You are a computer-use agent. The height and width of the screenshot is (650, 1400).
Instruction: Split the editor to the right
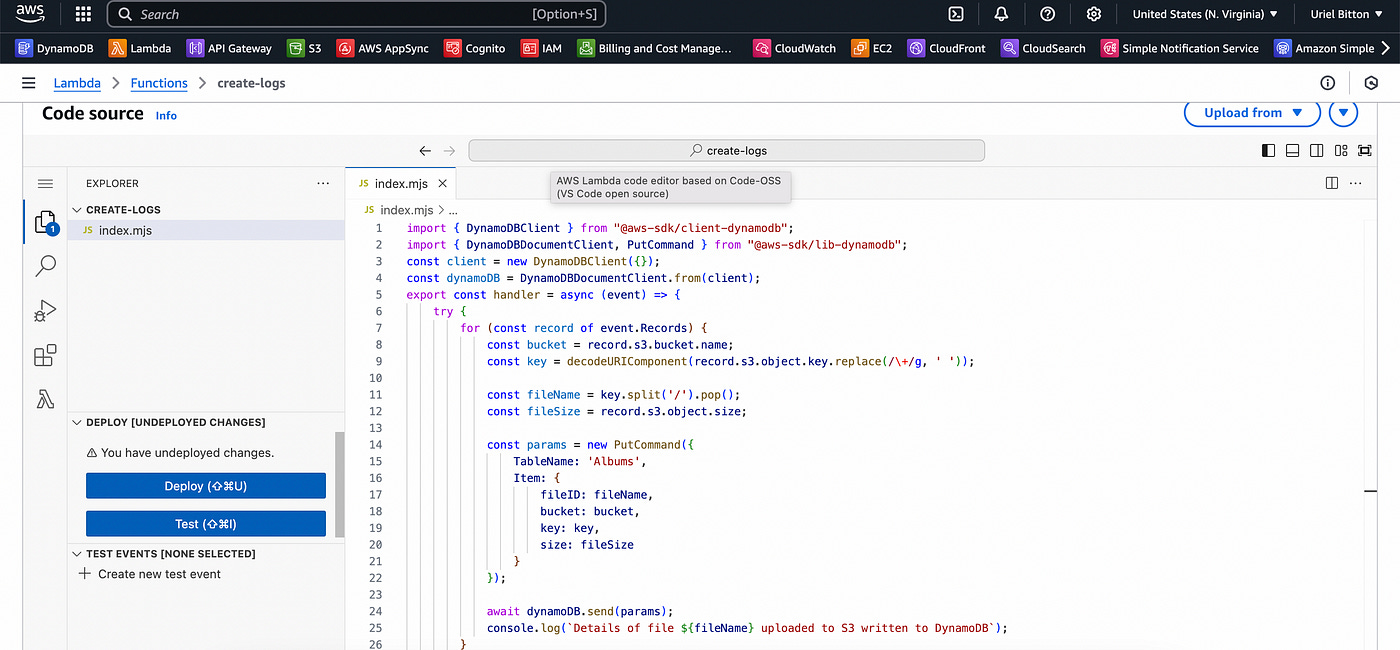[1332, 183]
